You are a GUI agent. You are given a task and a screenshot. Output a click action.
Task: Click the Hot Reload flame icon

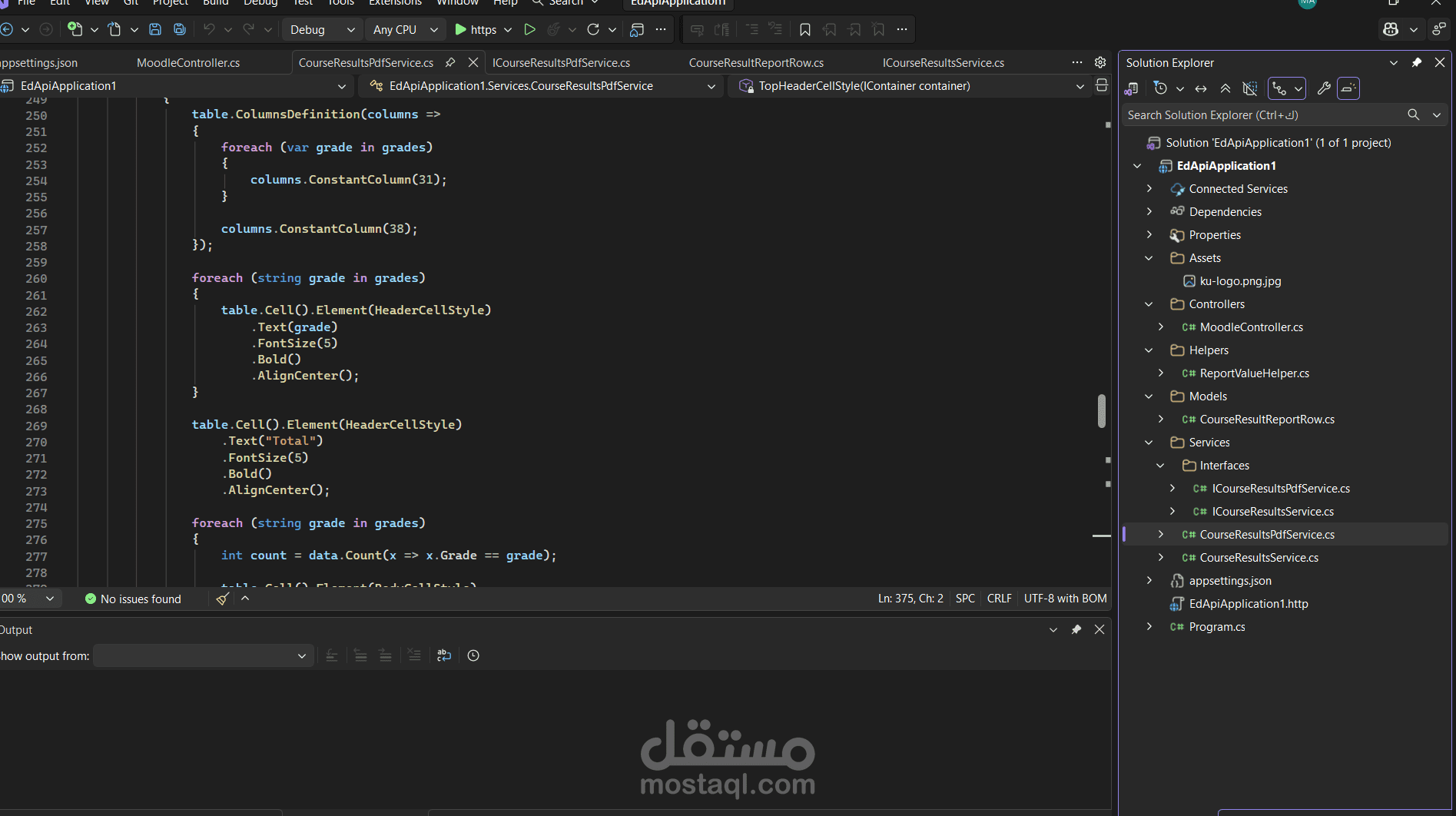[553, 29]
